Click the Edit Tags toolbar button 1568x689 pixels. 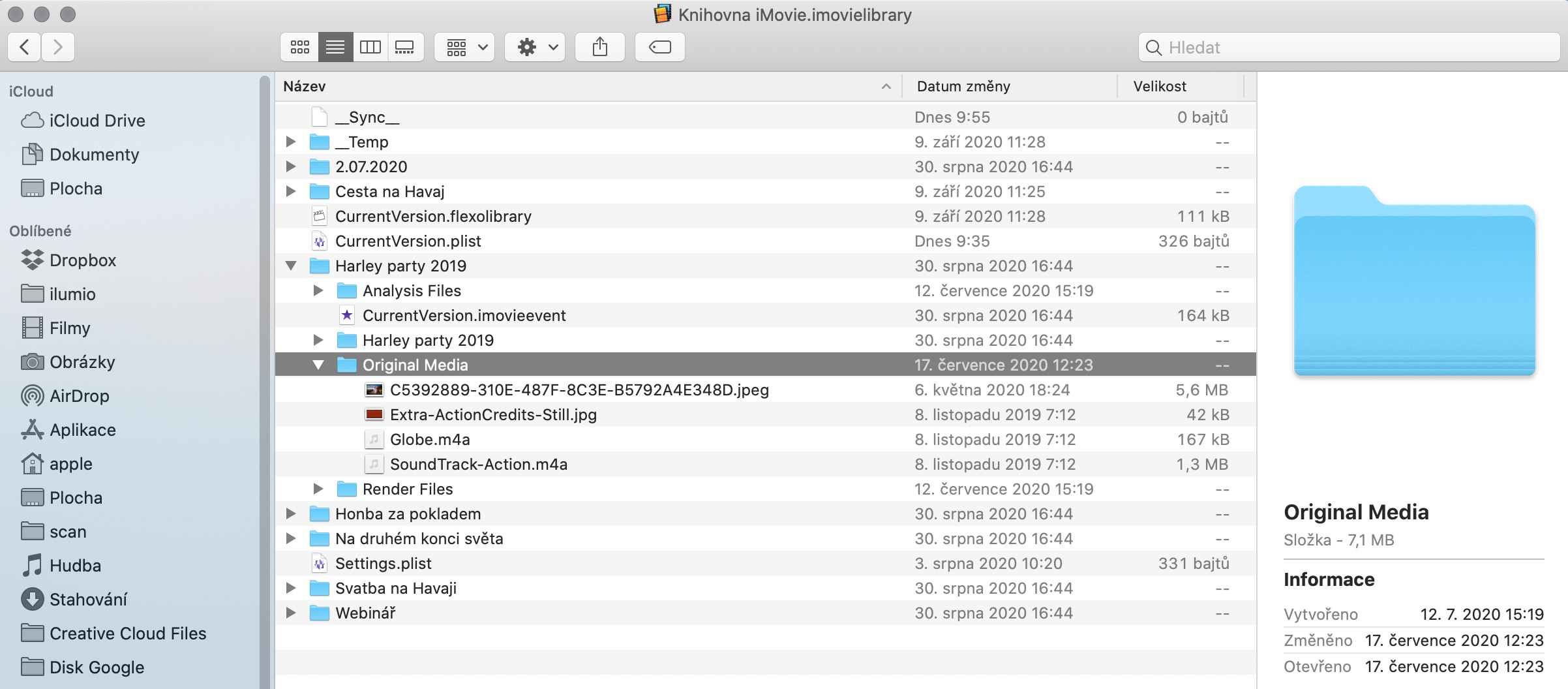point(659,47)
